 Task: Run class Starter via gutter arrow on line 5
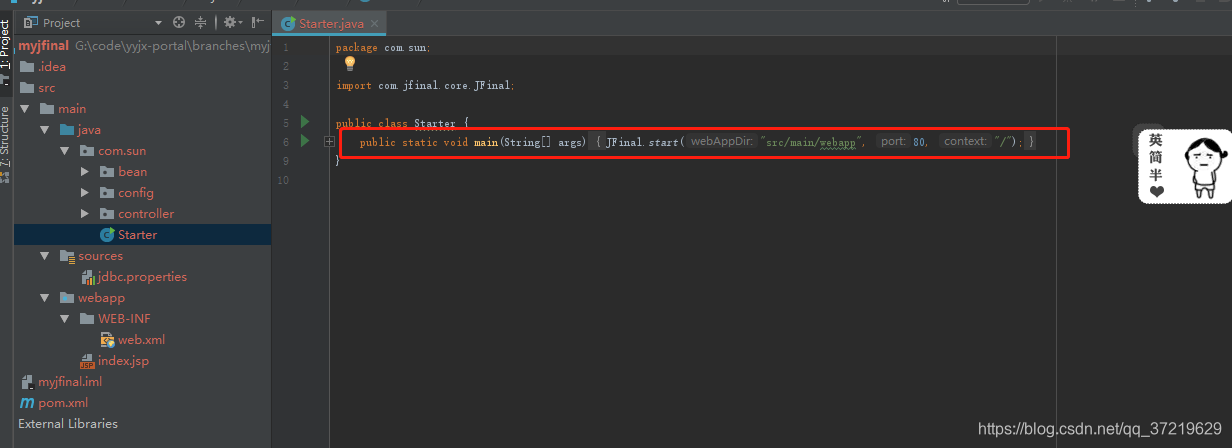306,122
